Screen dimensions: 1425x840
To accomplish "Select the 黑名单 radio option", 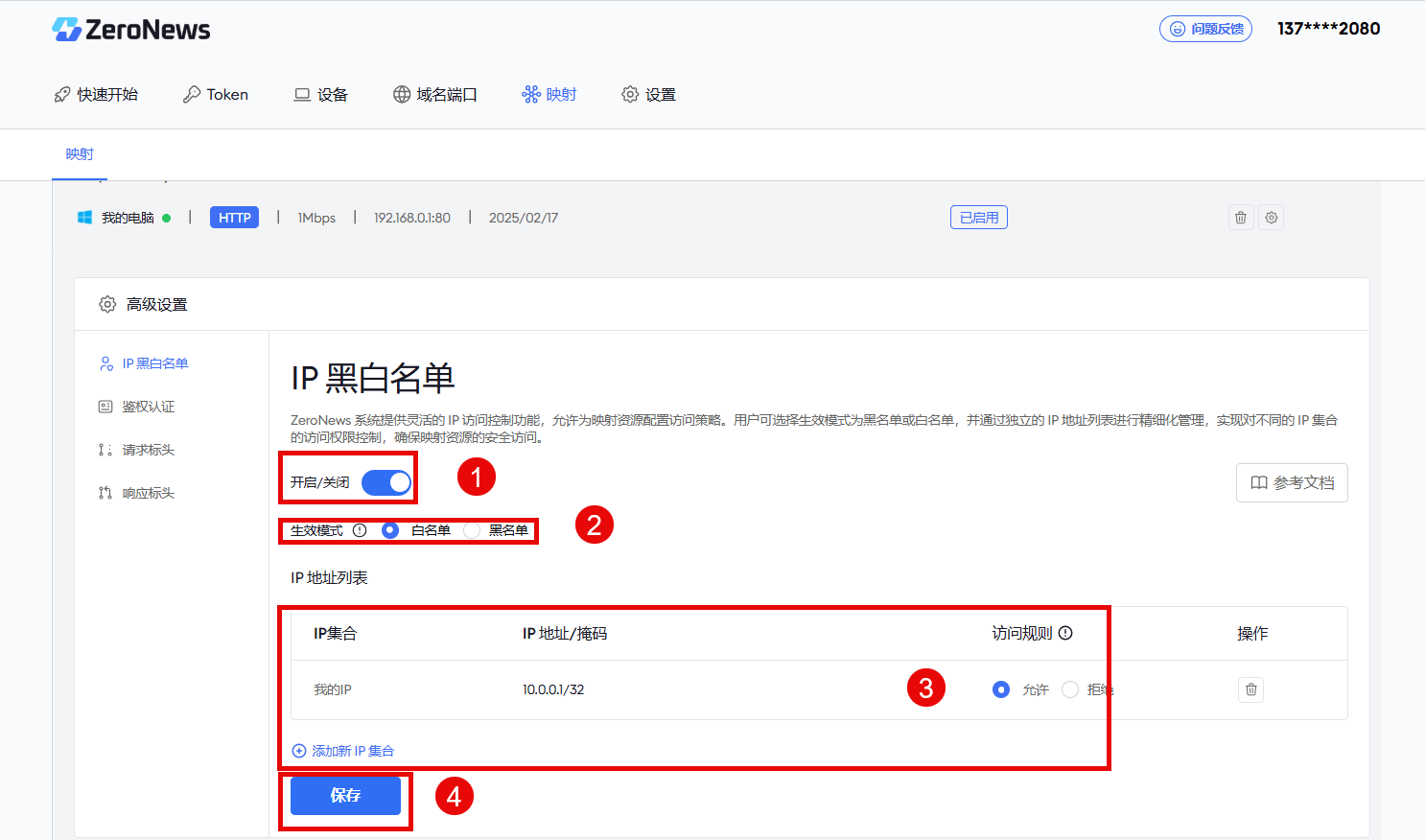I will tap(472, 530).
